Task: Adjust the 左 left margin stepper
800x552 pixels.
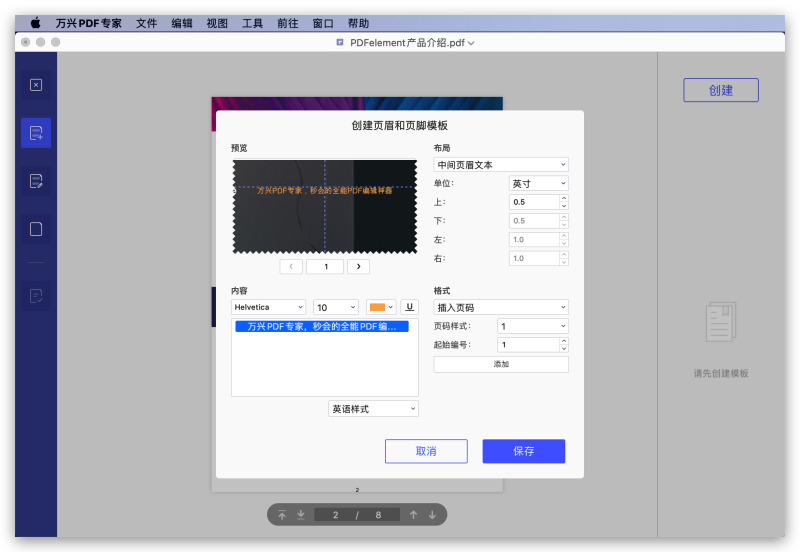Action: (564, 239)
